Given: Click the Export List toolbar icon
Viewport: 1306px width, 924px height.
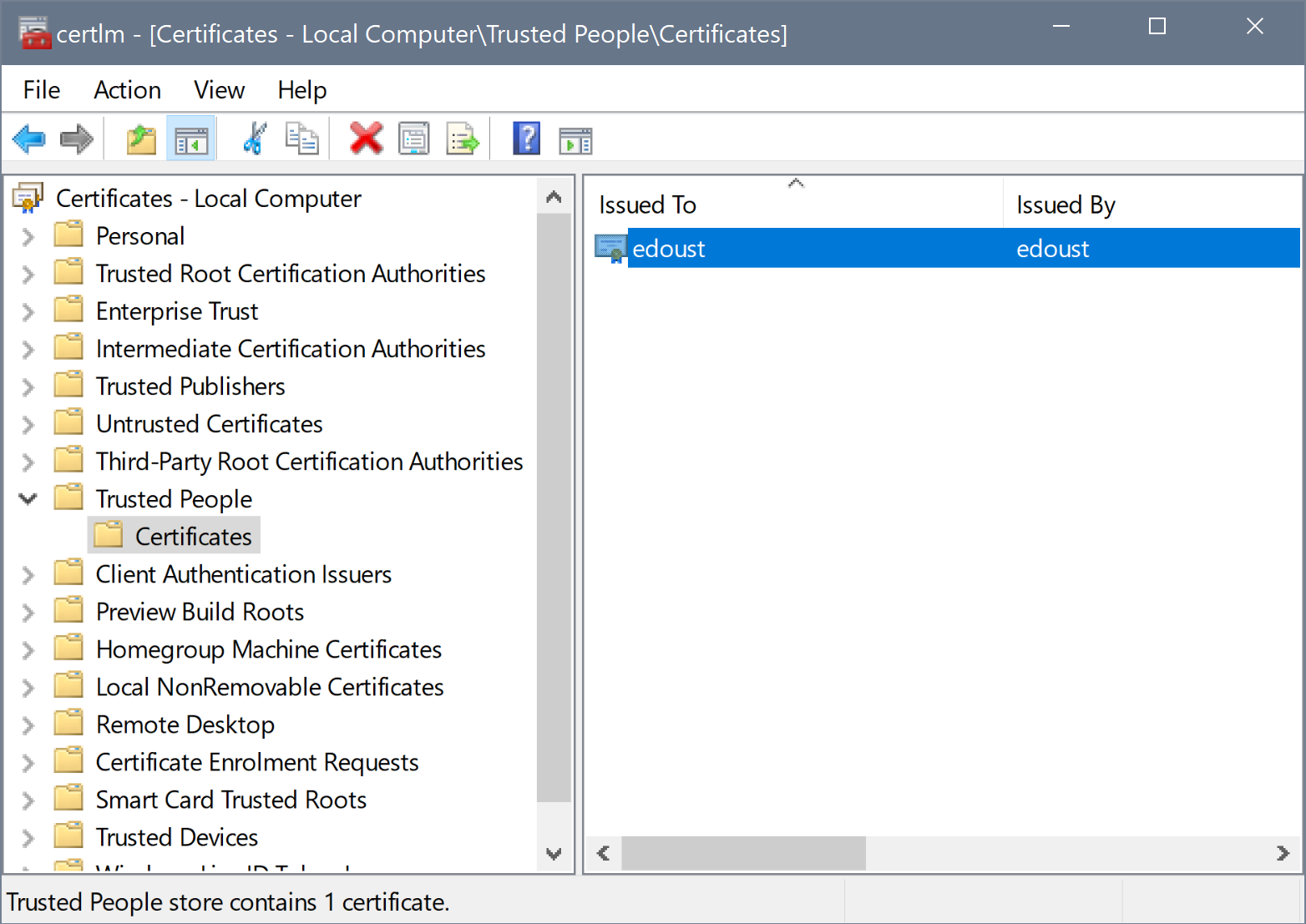Looking at the screenshot, I should [x=463, y=139].
